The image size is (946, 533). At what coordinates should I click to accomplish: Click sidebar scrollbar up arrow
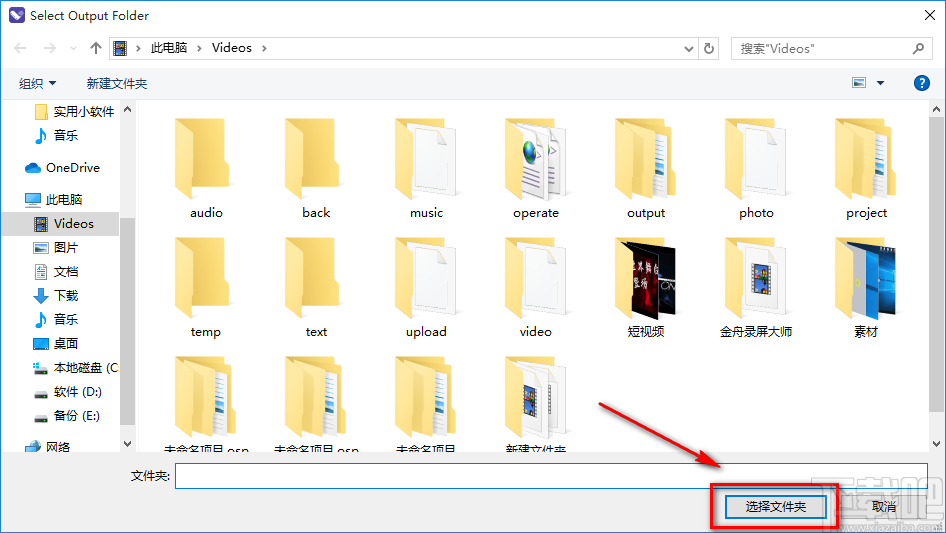(x=127, y=109)
